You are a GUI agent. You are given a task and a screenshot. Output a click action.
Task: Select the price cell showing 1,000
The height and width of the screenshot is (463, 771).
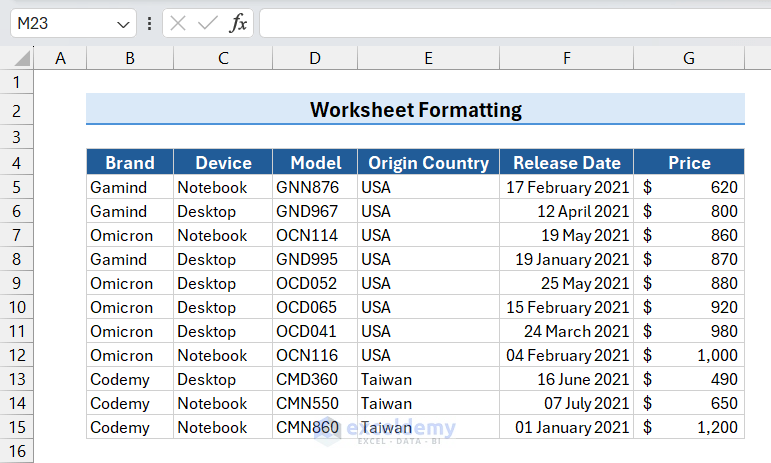pyautogui.click(x=689, y=355)
